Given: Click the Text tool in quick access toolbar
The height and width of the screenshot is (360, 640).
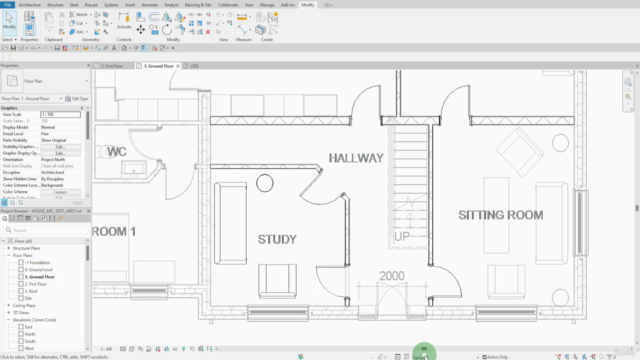Looking at the screenshot, I should 114,48.
